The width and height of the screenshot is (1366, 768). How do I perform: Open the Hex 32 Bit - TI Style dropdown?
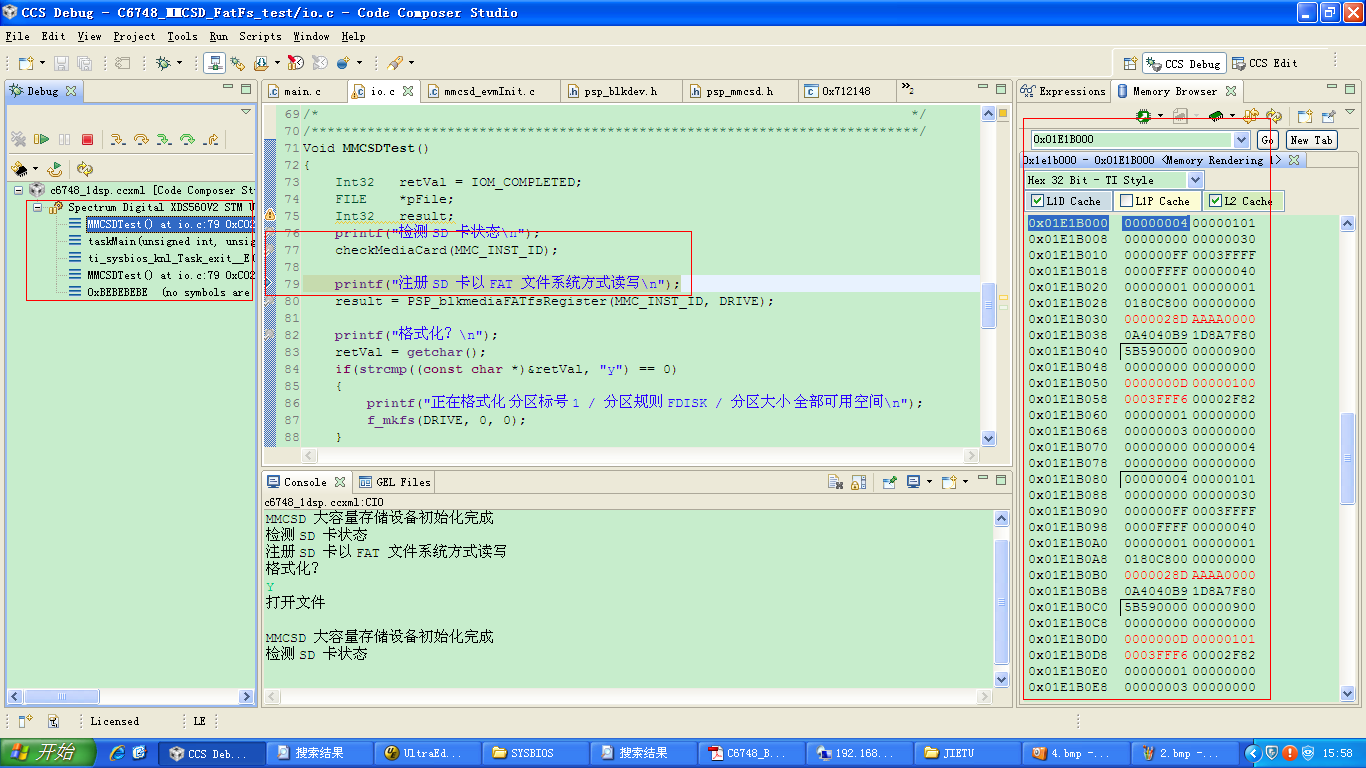(x=1195, y=180)
